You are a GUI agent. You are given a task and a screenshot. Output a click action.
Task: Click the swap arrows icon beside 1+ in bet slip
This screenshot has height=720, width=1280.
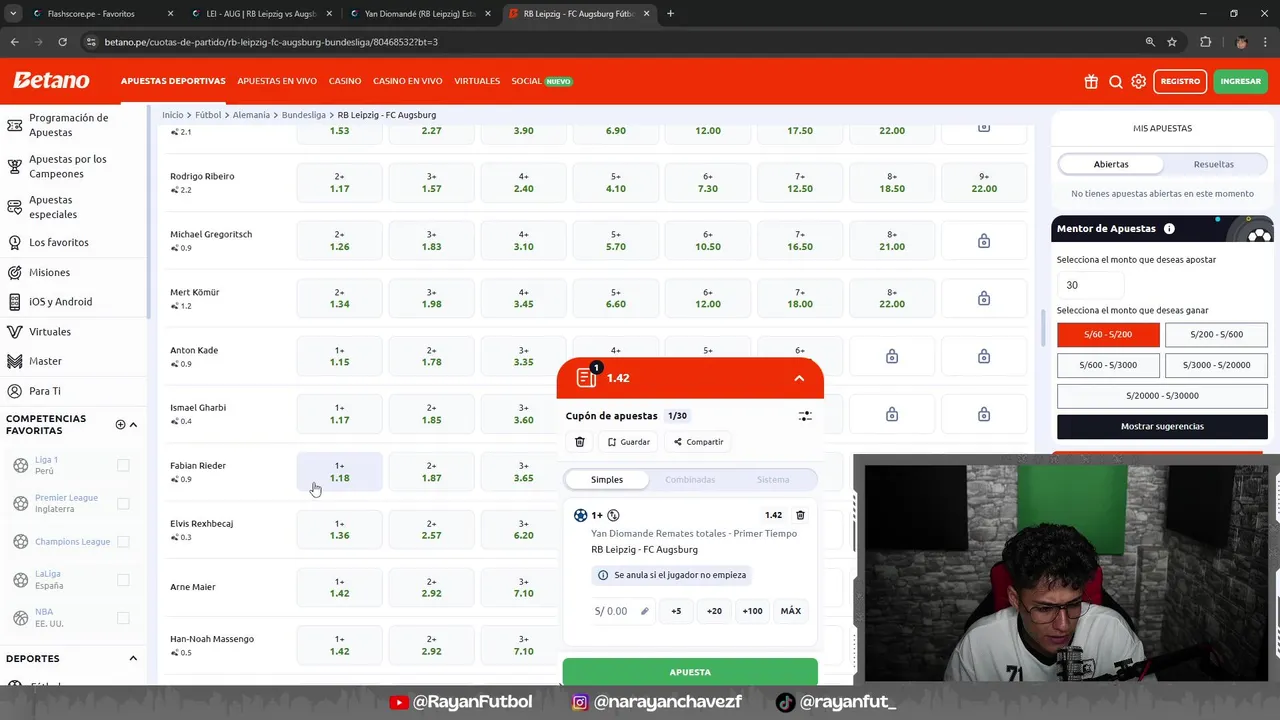pyautogui.click(x=614, y=515)
